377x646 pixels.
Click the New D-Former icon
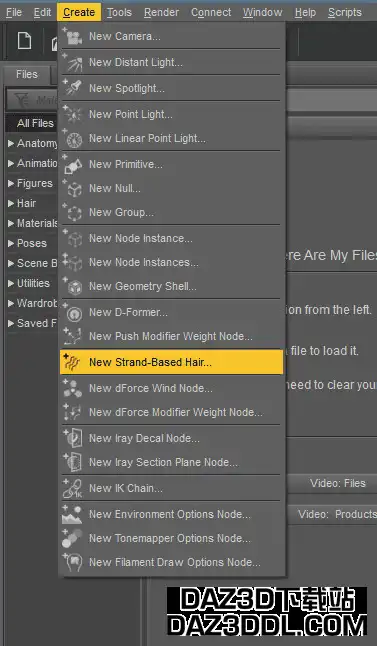pyautogui.click(x=73, y=312)
